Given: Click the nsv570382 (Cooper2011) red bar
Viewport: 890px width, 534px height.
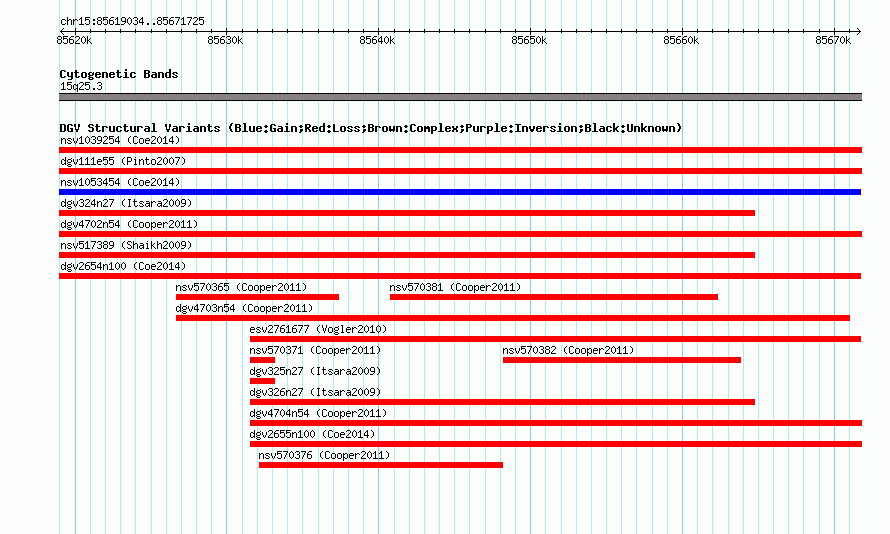Looking at the screenshot, I should click(622, 360).
